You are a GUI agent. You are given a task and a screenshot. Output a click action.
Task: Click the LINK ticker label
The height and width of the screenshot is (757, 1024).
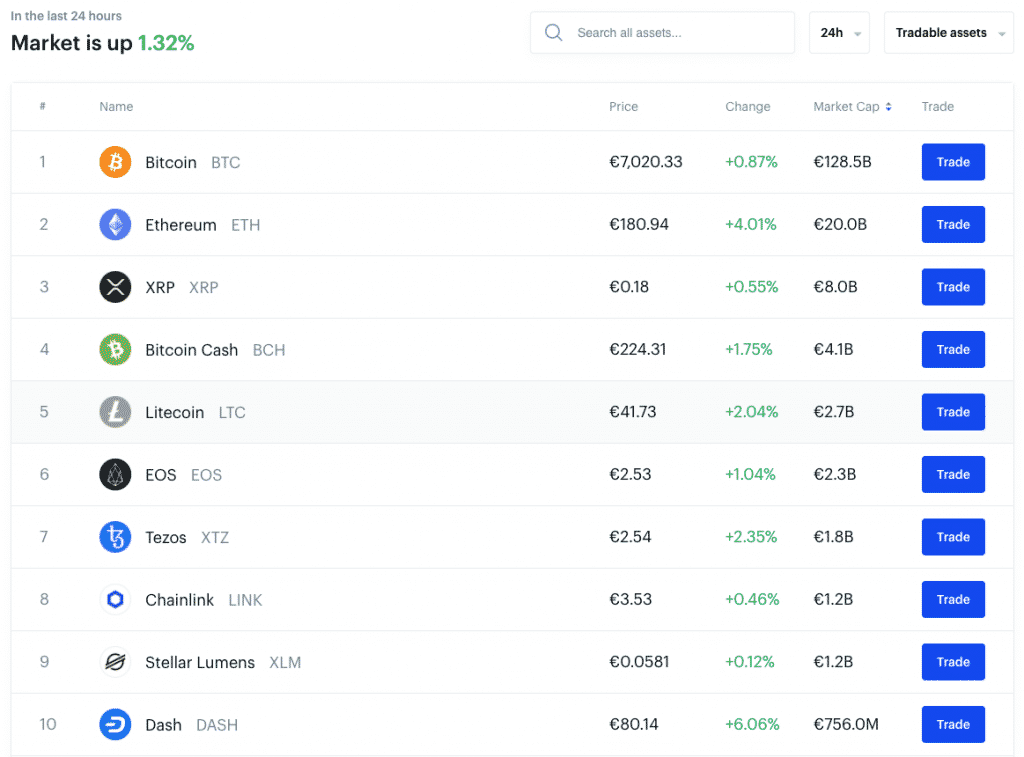click(x=245, y=600)
